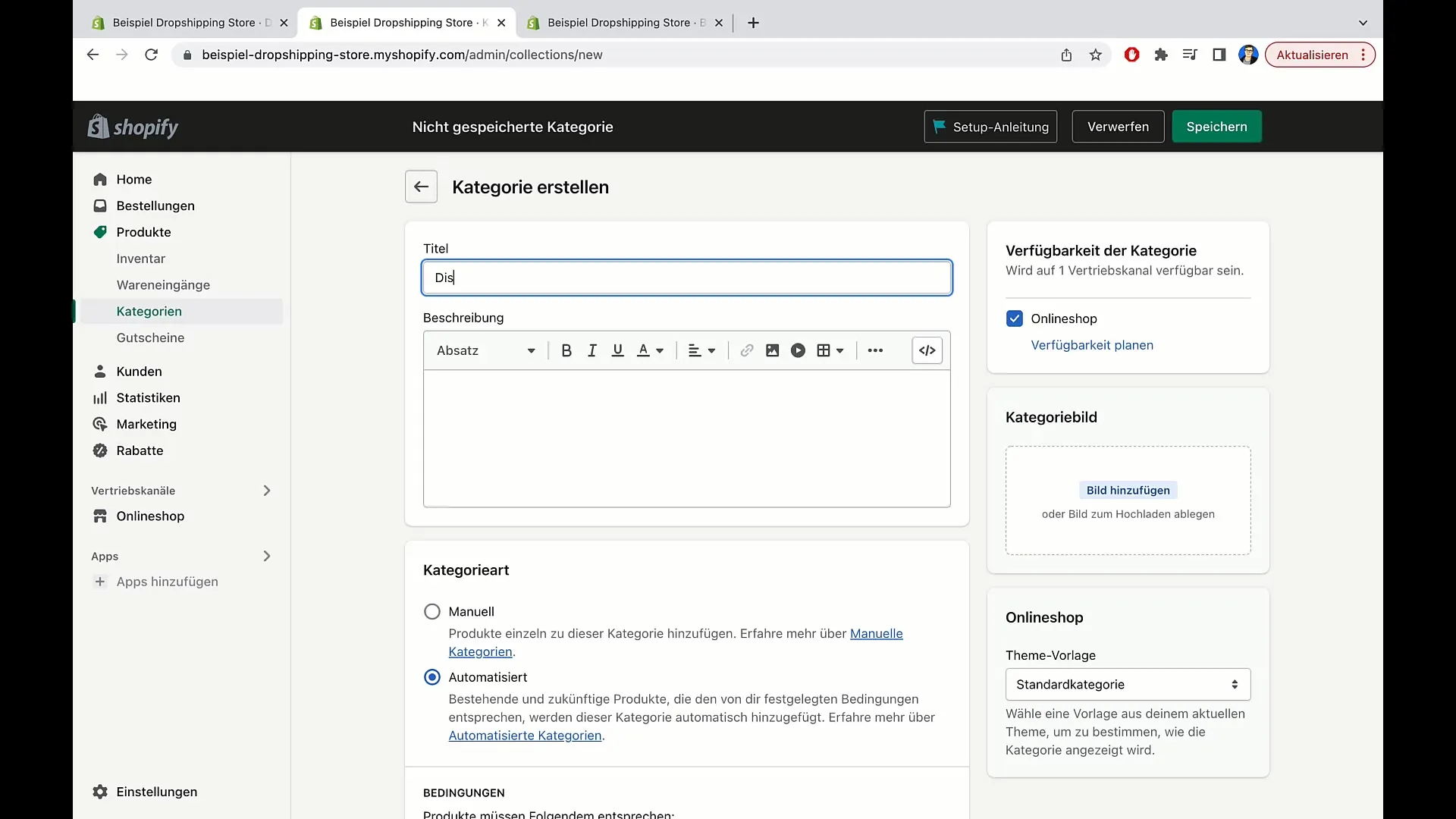Viewport: 1456px width, 819px height.
Task: Select Kategorien submenu item
Action: pos(180,311)
